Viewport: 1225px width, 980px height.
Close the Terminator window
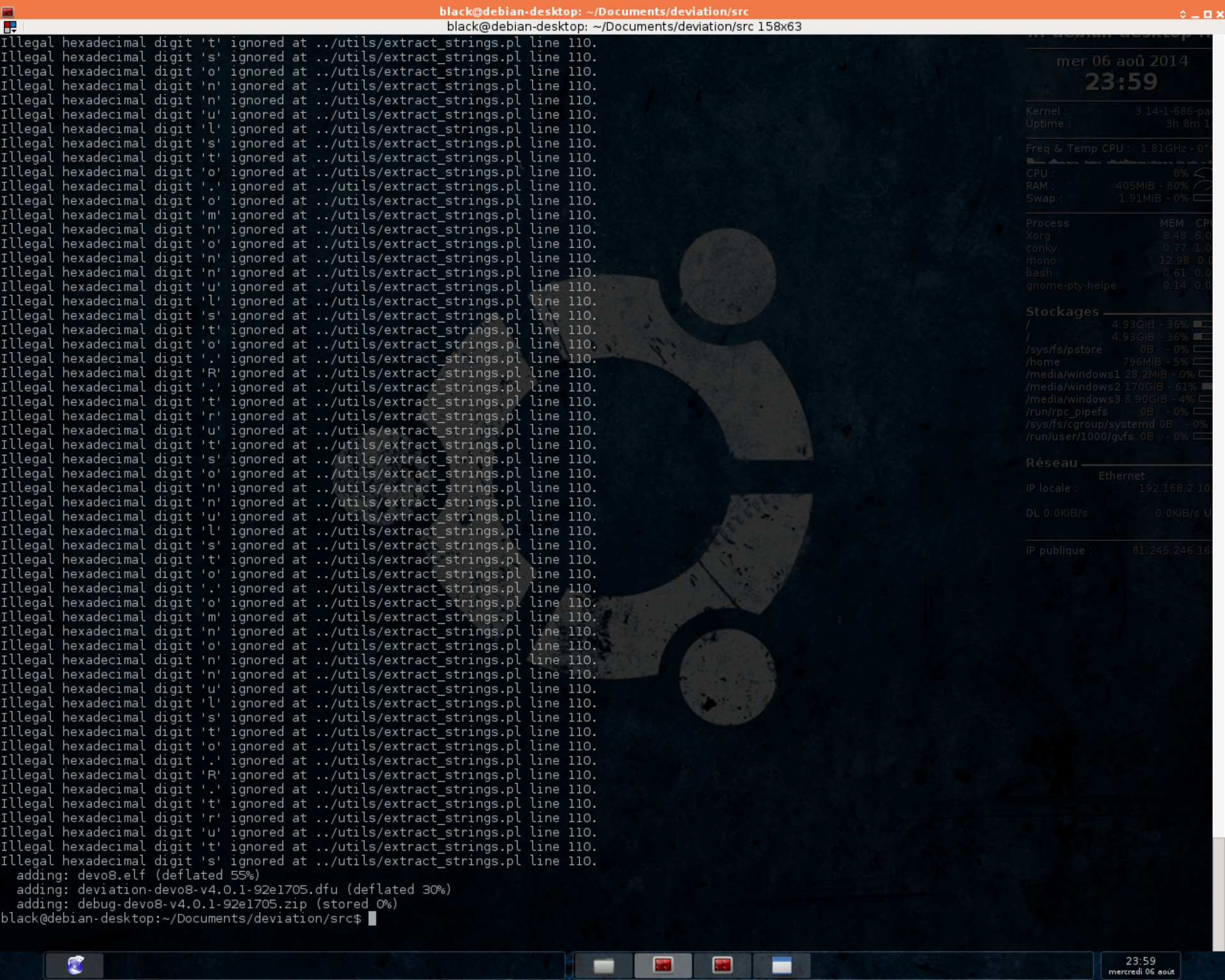pos(1219,14)
